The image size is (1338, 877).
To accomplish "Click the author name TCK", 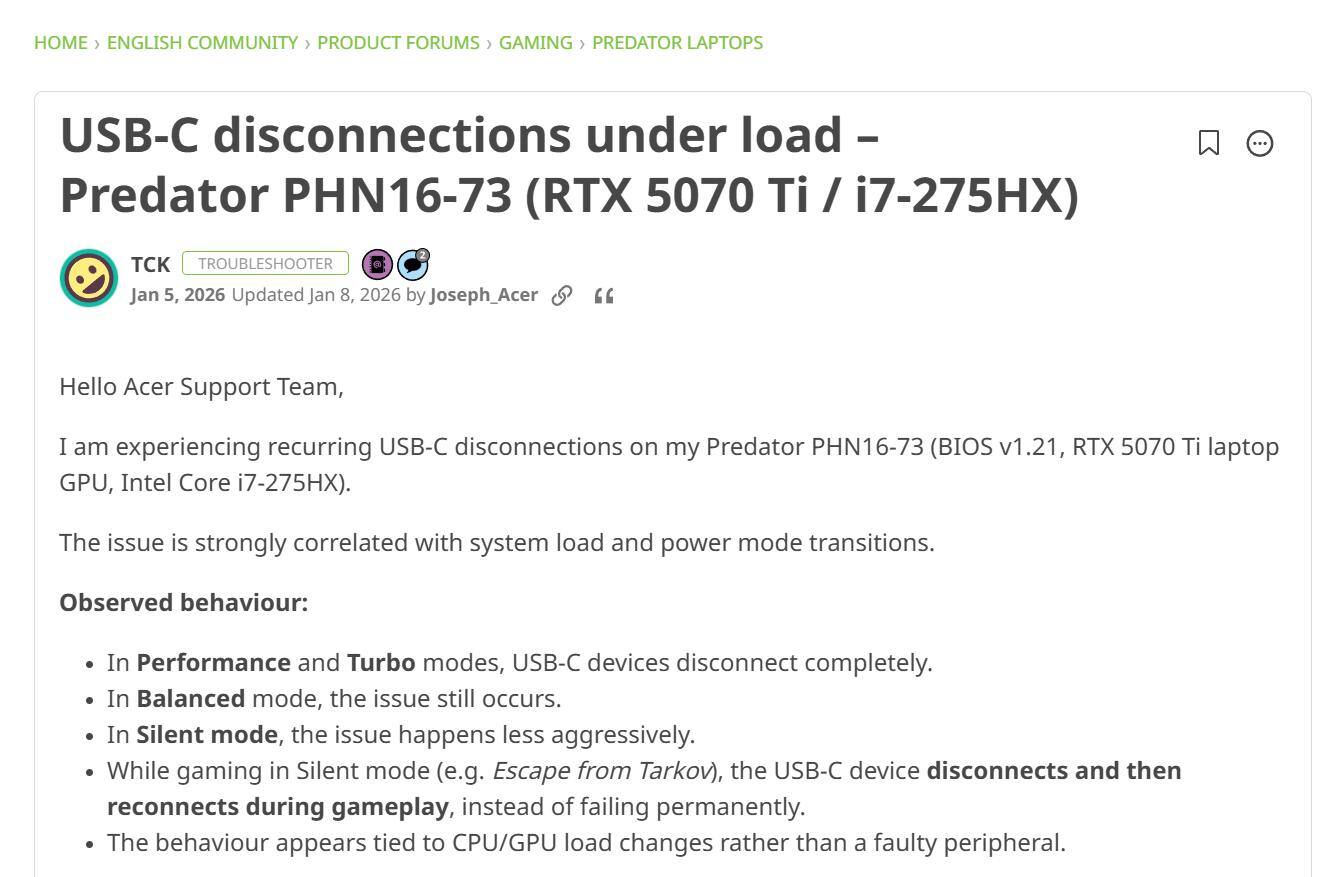I will coord(149,263).
